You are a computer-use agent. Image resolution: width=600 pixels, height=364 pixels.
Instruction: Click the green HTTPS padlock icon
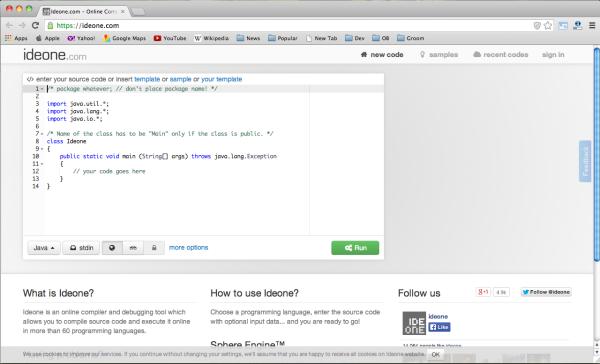point(50,26)
